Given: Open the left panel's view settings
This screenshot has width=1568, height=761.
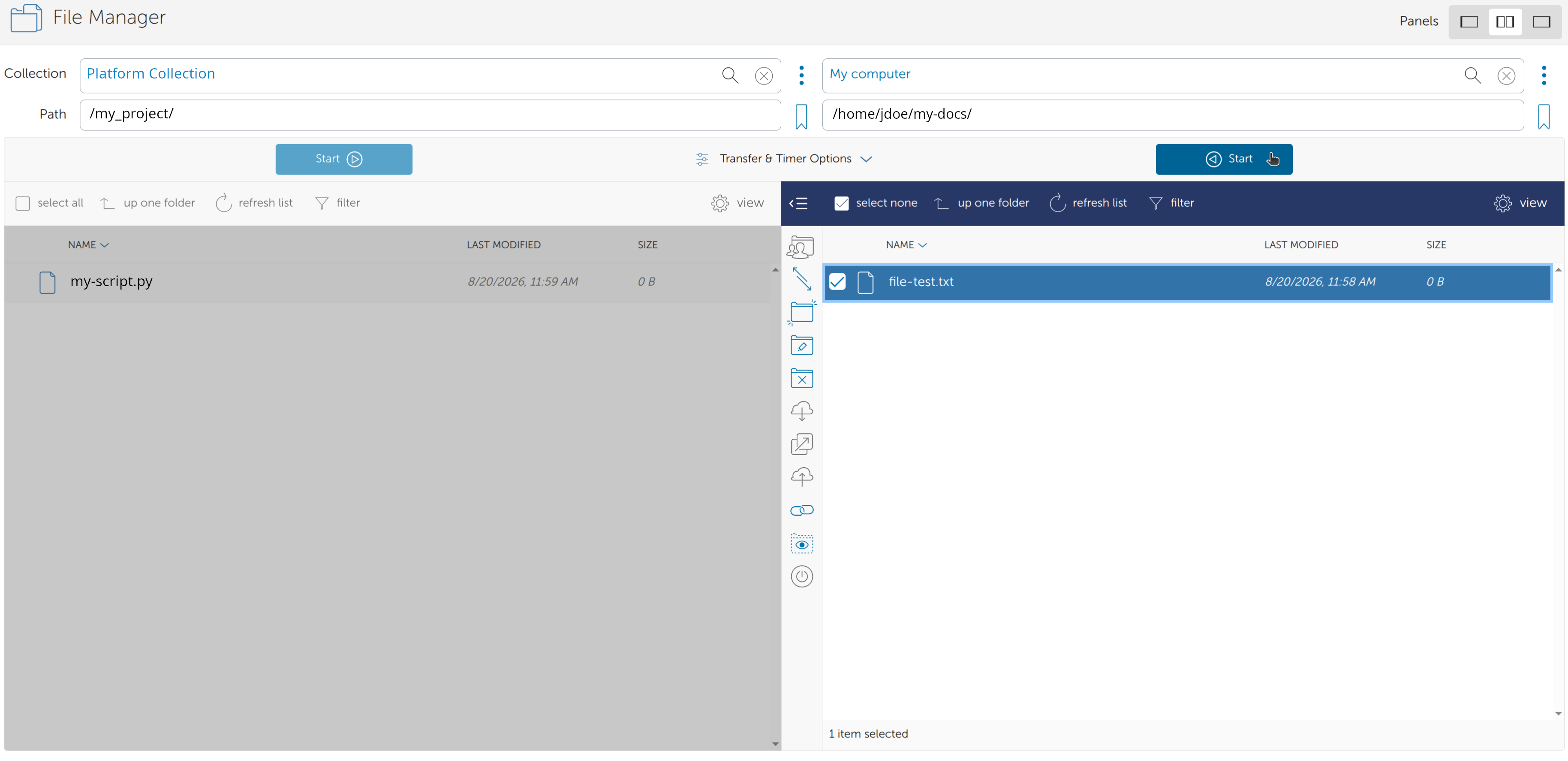Looking at the screenshot, I should (737, 203).
